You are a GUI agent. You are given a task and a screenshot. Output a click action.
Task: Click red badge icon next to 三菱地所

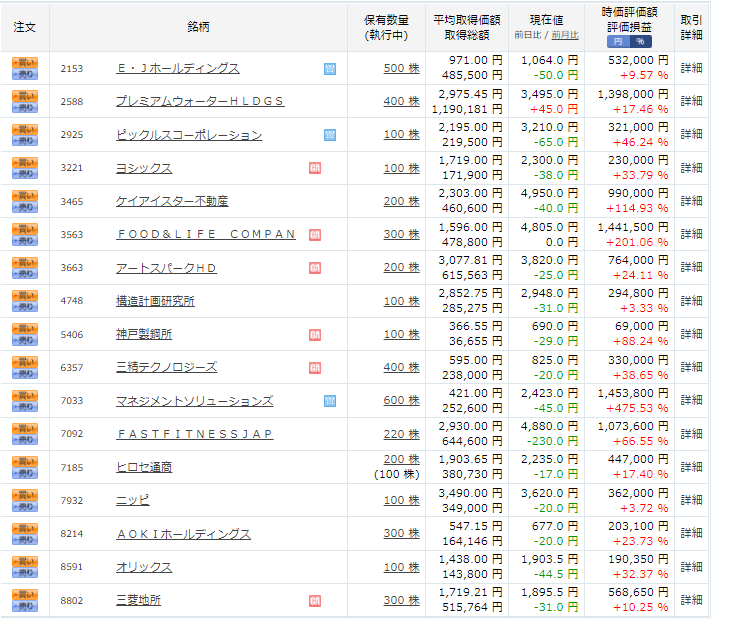pyautogui.click(x=315, y=601)
